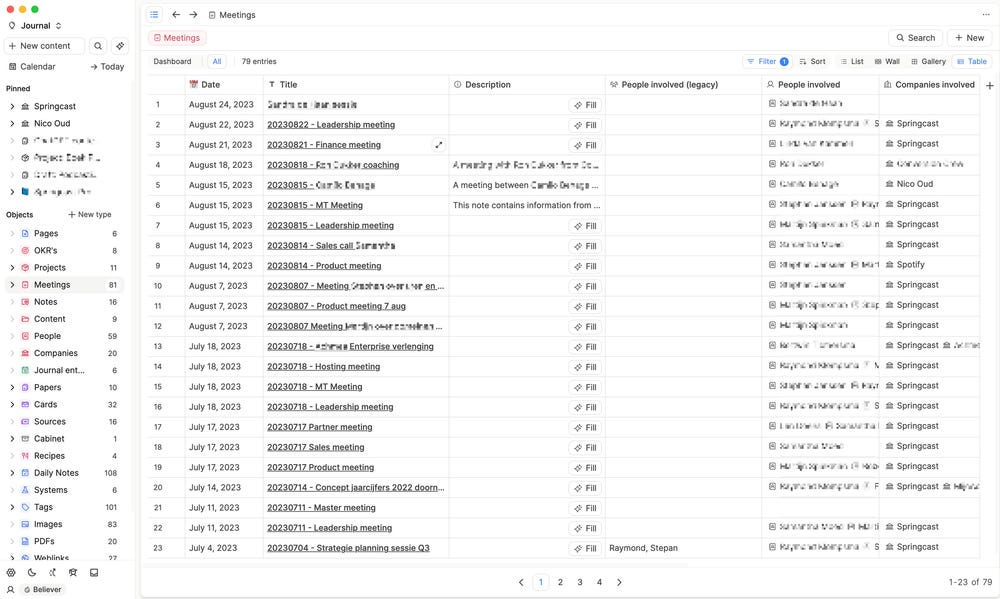
Task: Open the graph view icon
Action: pyautogui.click(x=52, y=573)
